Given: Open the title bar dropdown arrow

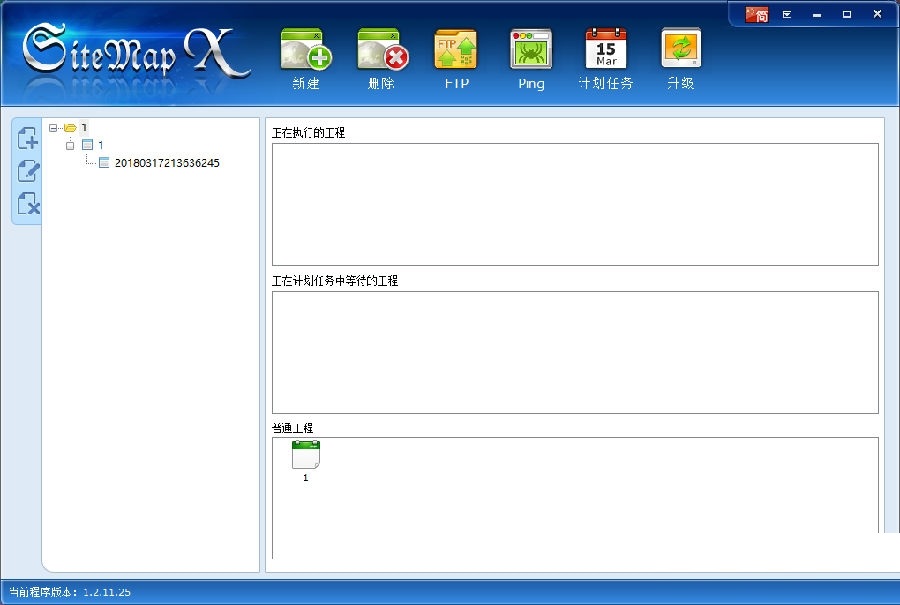Looking at the screenshot, I should 788,14.
